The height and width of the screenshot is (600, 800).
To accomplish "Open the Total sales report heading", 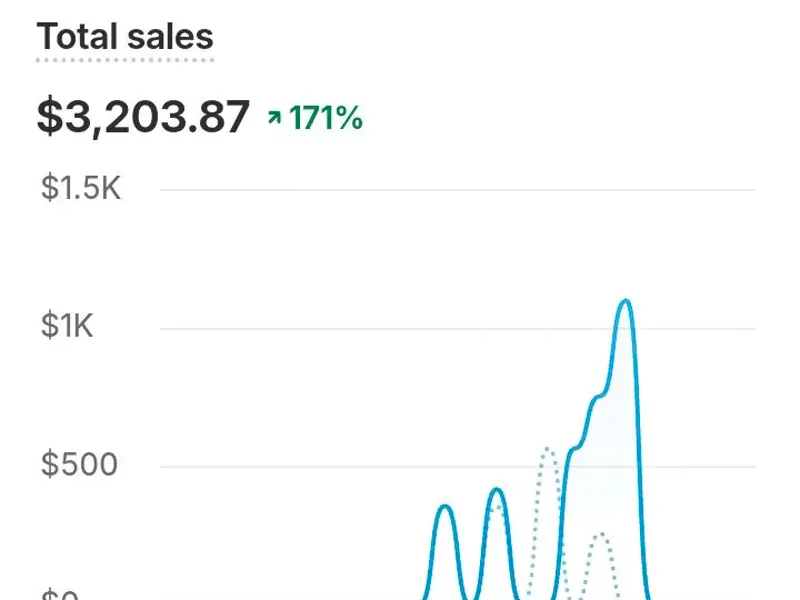I will click(125, 37).
